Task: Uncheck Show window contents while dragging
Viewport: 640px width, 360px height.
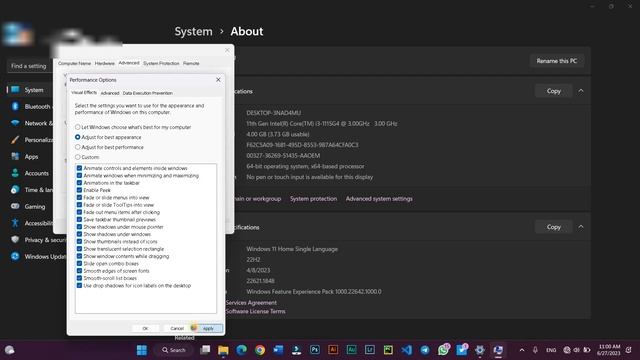Action: pyautogui.click(x=79, y=256)
